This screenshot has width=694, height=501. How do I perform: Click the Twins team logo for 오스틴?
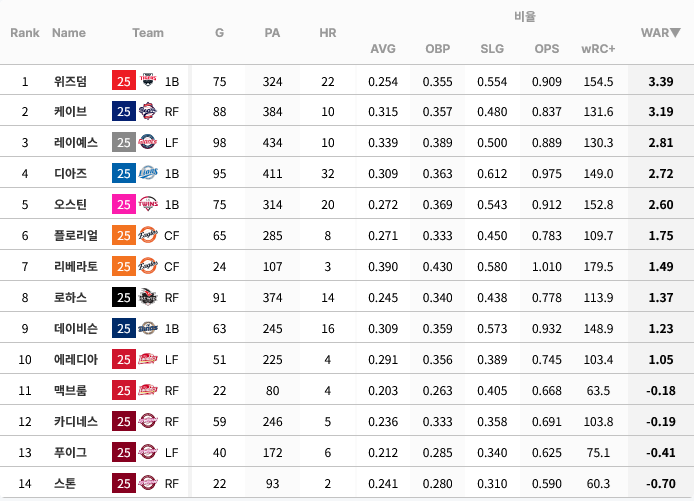tap(148, 204)
